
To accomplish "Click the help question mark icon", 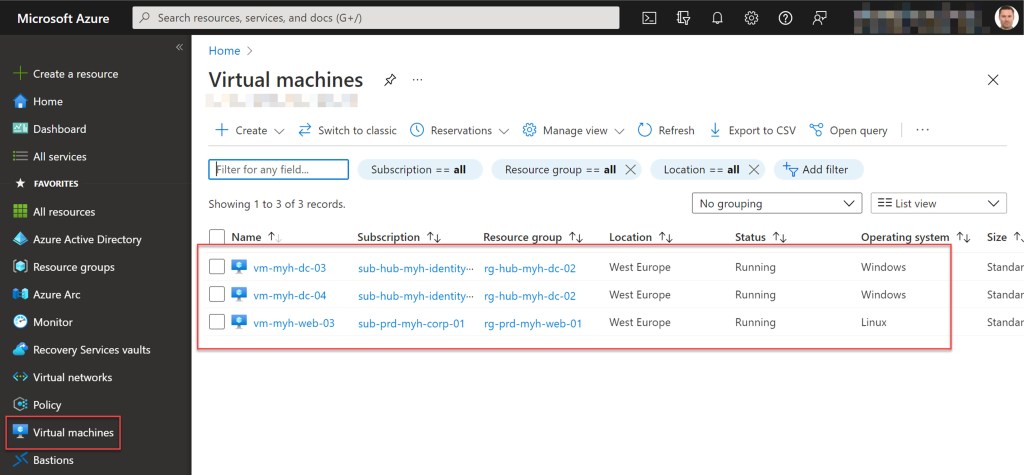I will (x=785, y=18).
